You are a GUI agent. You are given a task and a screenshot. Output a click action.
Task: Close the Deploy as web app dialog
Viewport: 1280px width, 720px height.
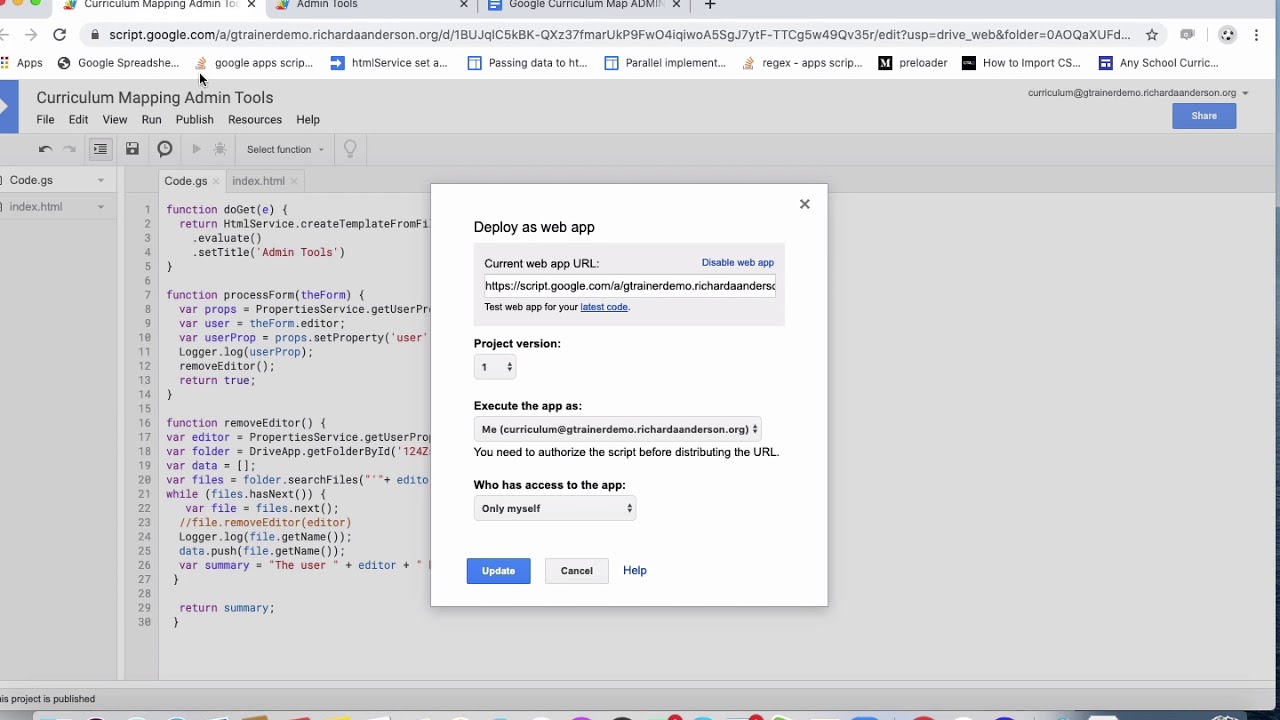tap(804, 204)
